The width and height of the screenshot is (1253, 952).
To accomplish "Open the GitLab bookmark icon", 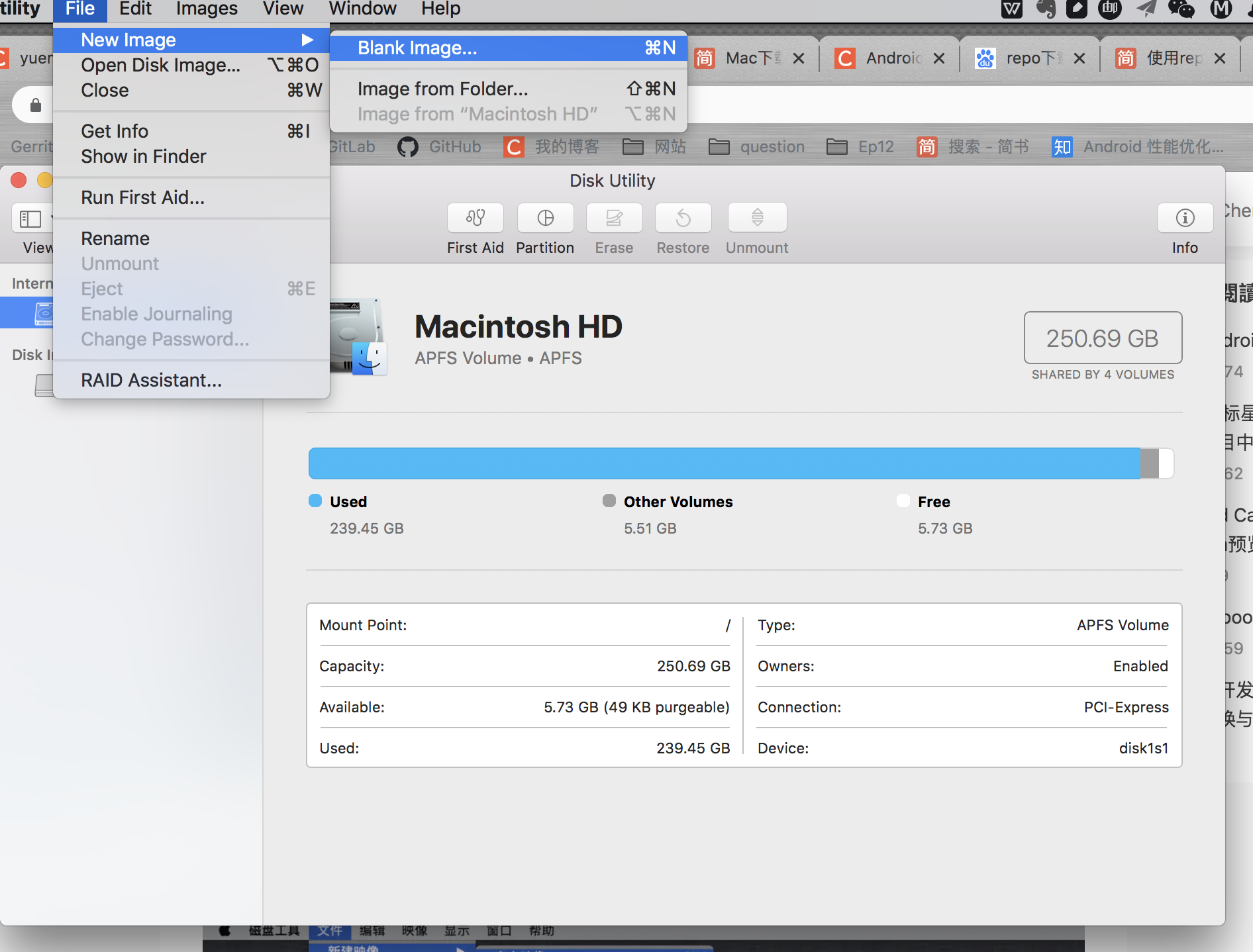I will coord(350,146).
